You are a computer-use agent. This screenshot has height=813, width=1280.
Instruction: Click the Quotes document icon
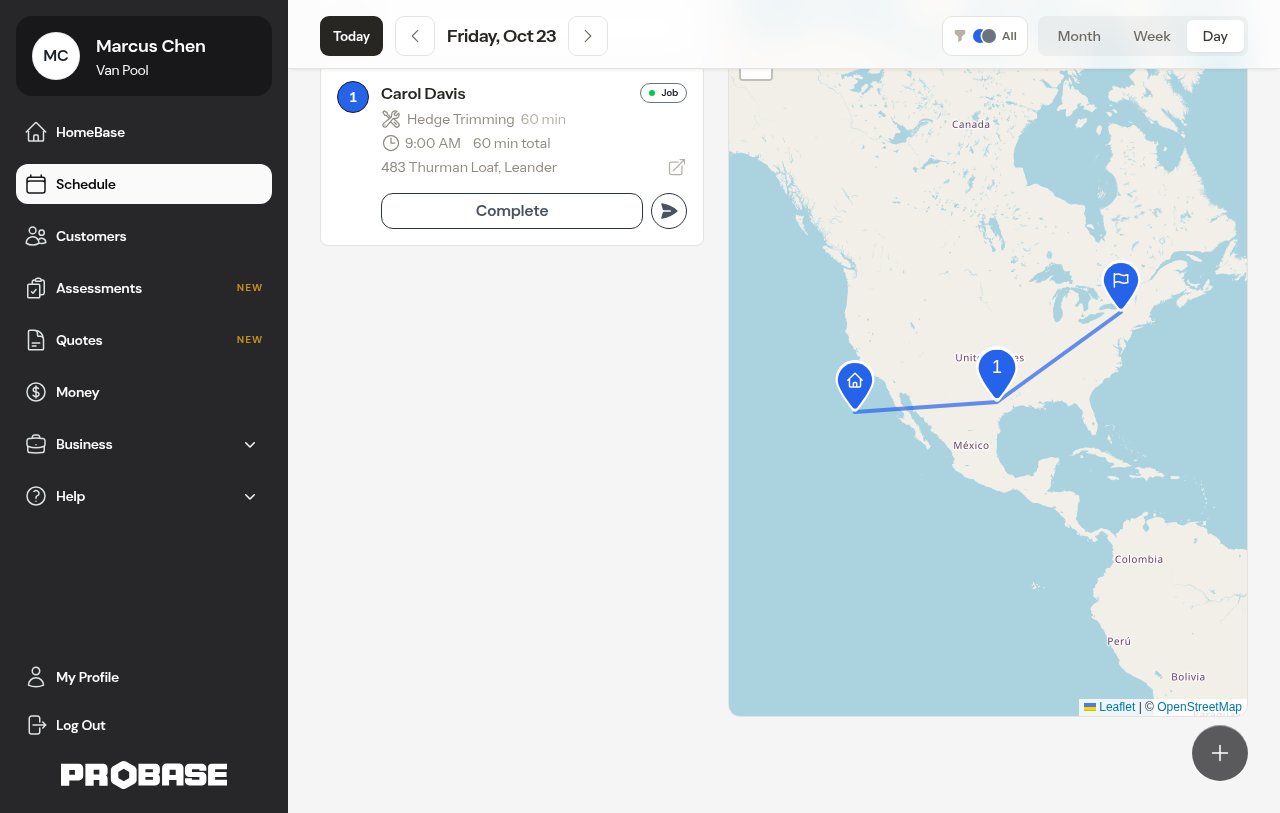point(36,340)
